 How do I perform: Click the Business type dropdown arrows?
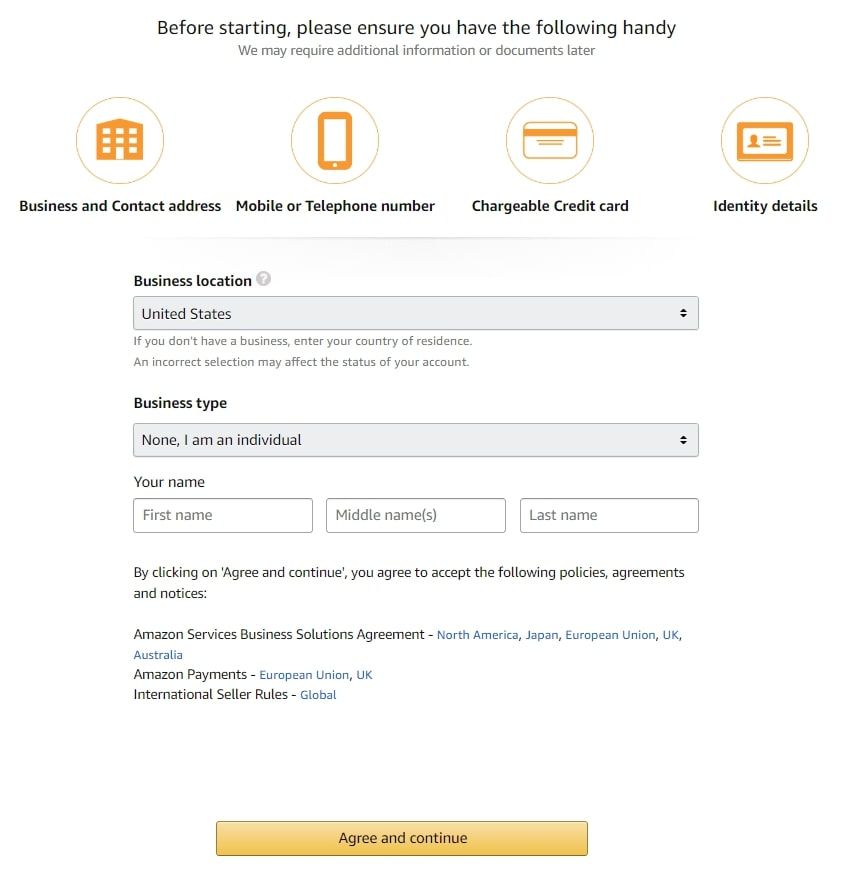tap(685, 439)
